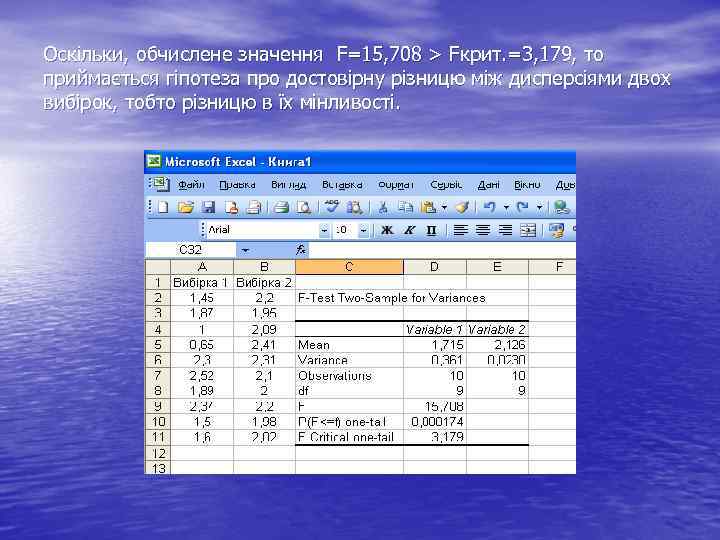Image resolution: width=720 pixels, height=540 pixels.
Task: Toggle align right
Action: tap(505, 230)
